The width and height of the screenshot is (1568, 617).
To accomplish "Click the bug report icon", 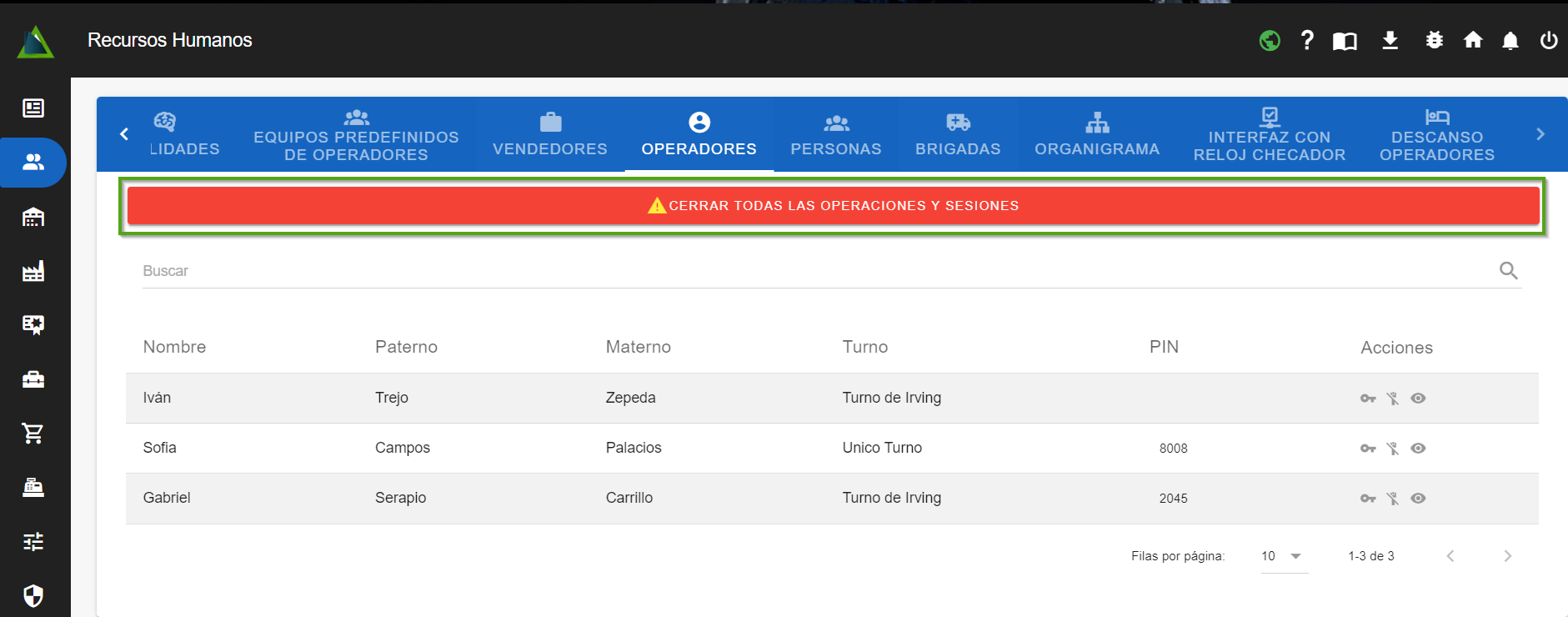I will coord(1434,40).
